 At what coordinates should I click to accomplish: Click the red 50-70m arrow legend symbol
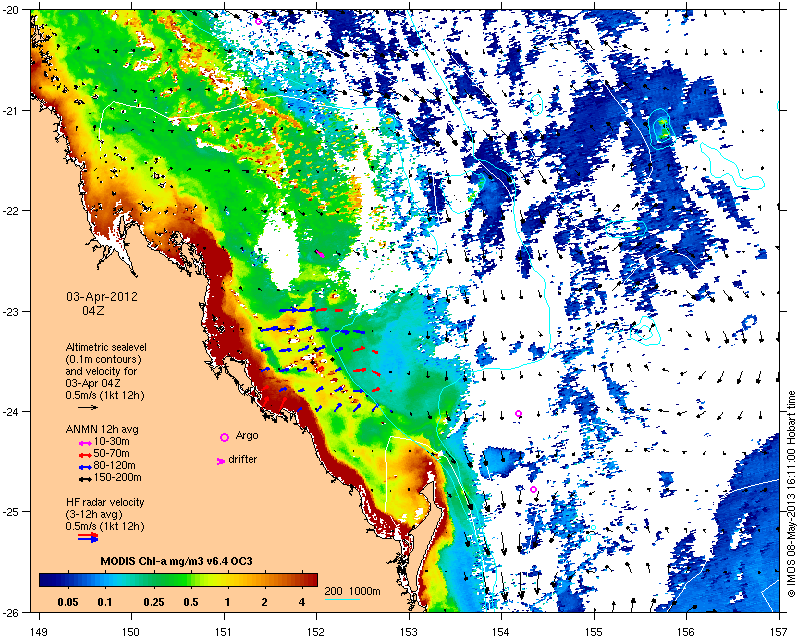point(85,455)
